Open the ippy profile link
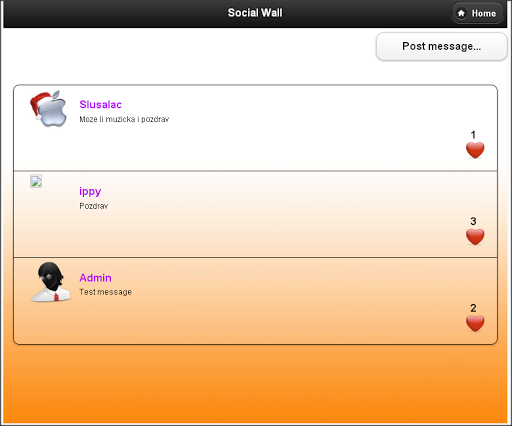 tap(90, 191)
